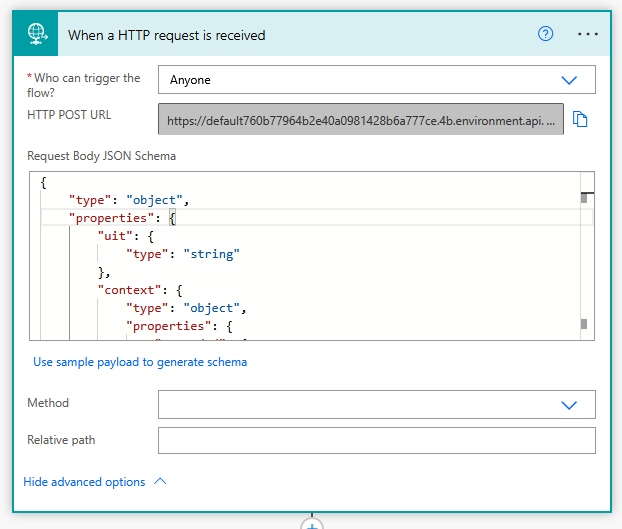
Task: Click the "properties": { line in schema
Action: (123, 218)
